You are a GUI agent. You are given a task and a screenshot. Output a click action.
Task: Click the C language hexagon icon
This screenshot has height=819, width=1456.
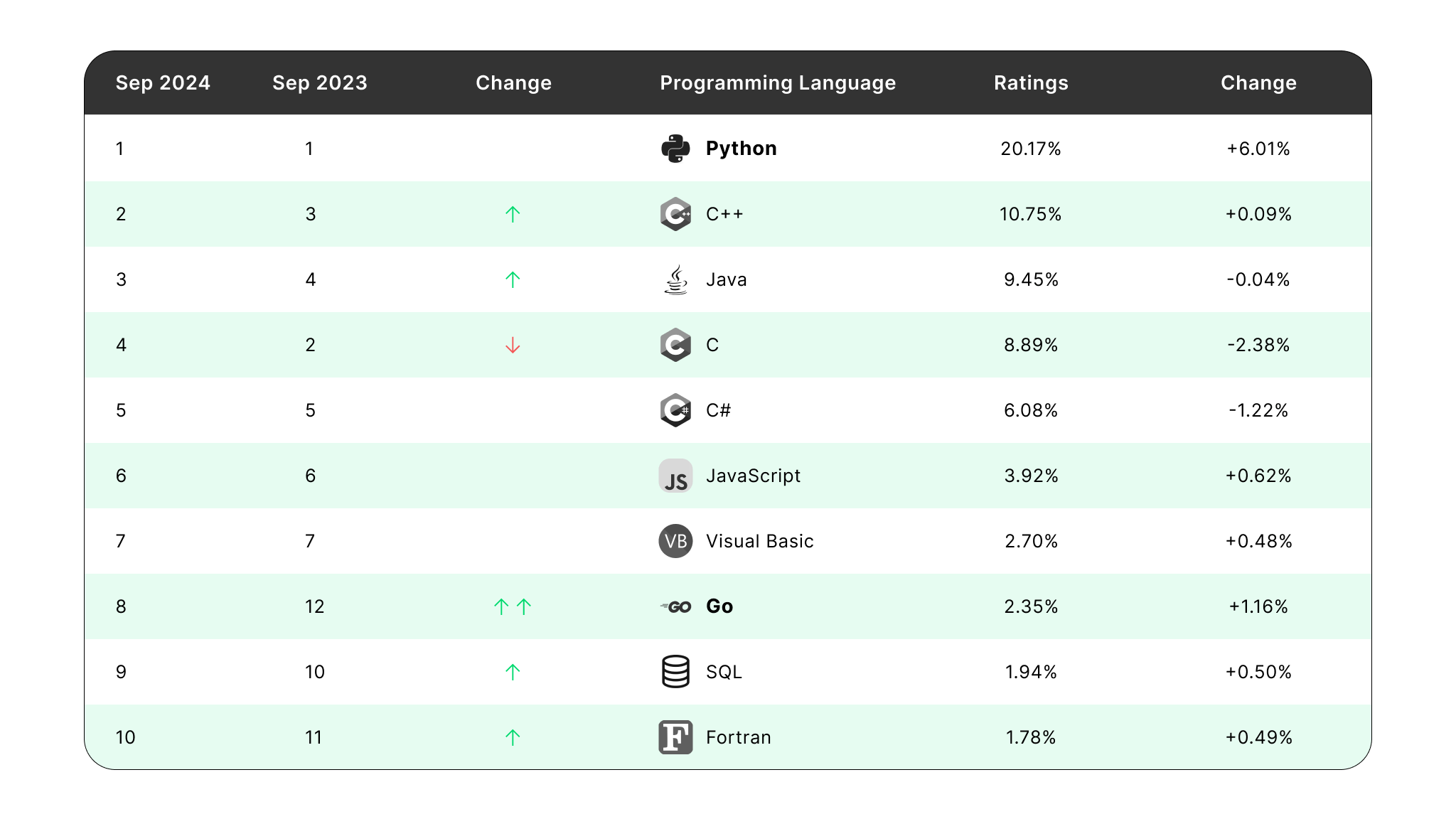click(x=675, y=345)
